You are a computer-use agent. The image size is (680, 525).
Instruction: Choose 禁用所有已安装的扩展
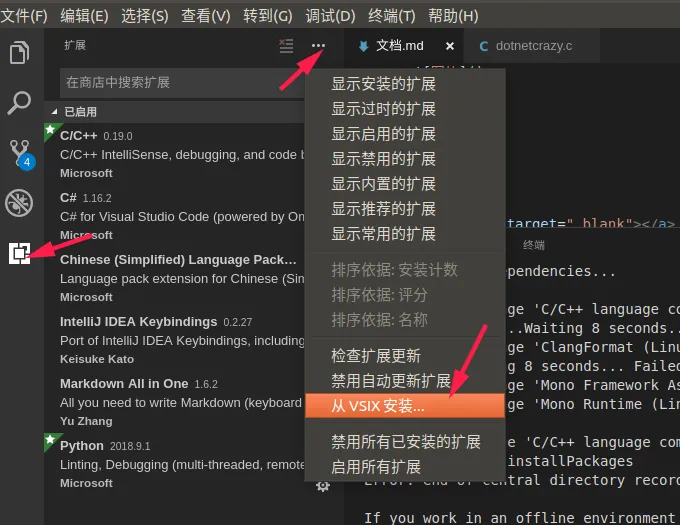(405, 442)
